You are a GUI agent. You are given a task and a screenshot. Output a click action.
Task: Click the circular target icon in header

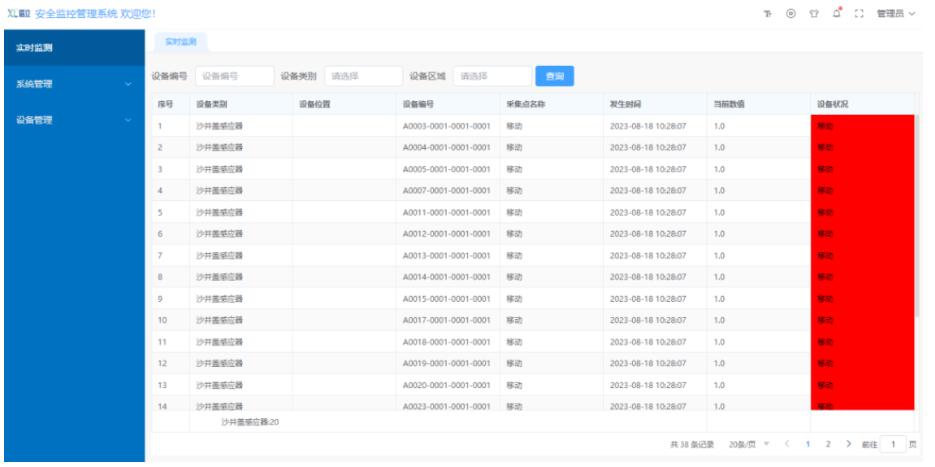(790, 14)
